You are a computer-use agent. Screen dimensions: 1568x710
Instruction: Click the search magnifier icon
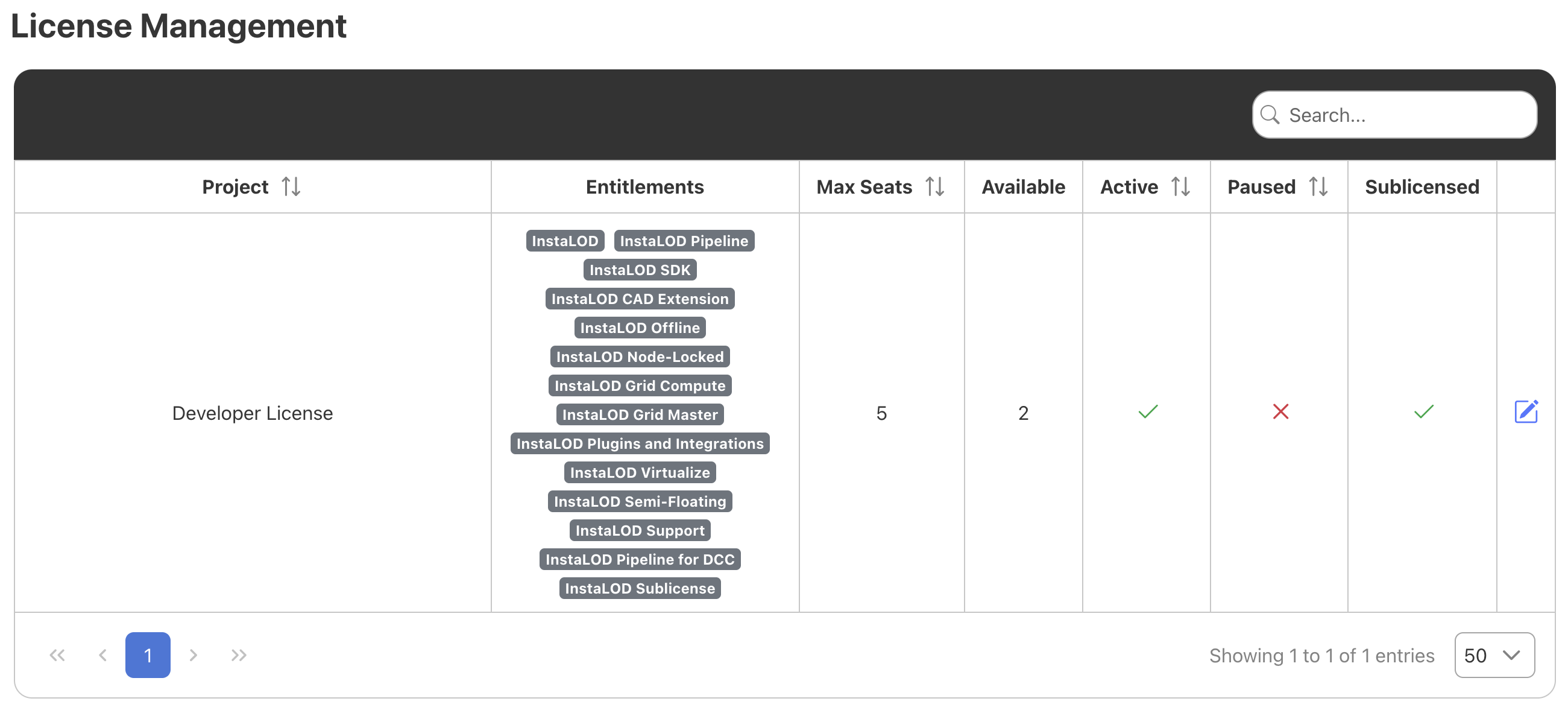point(1270,115)
